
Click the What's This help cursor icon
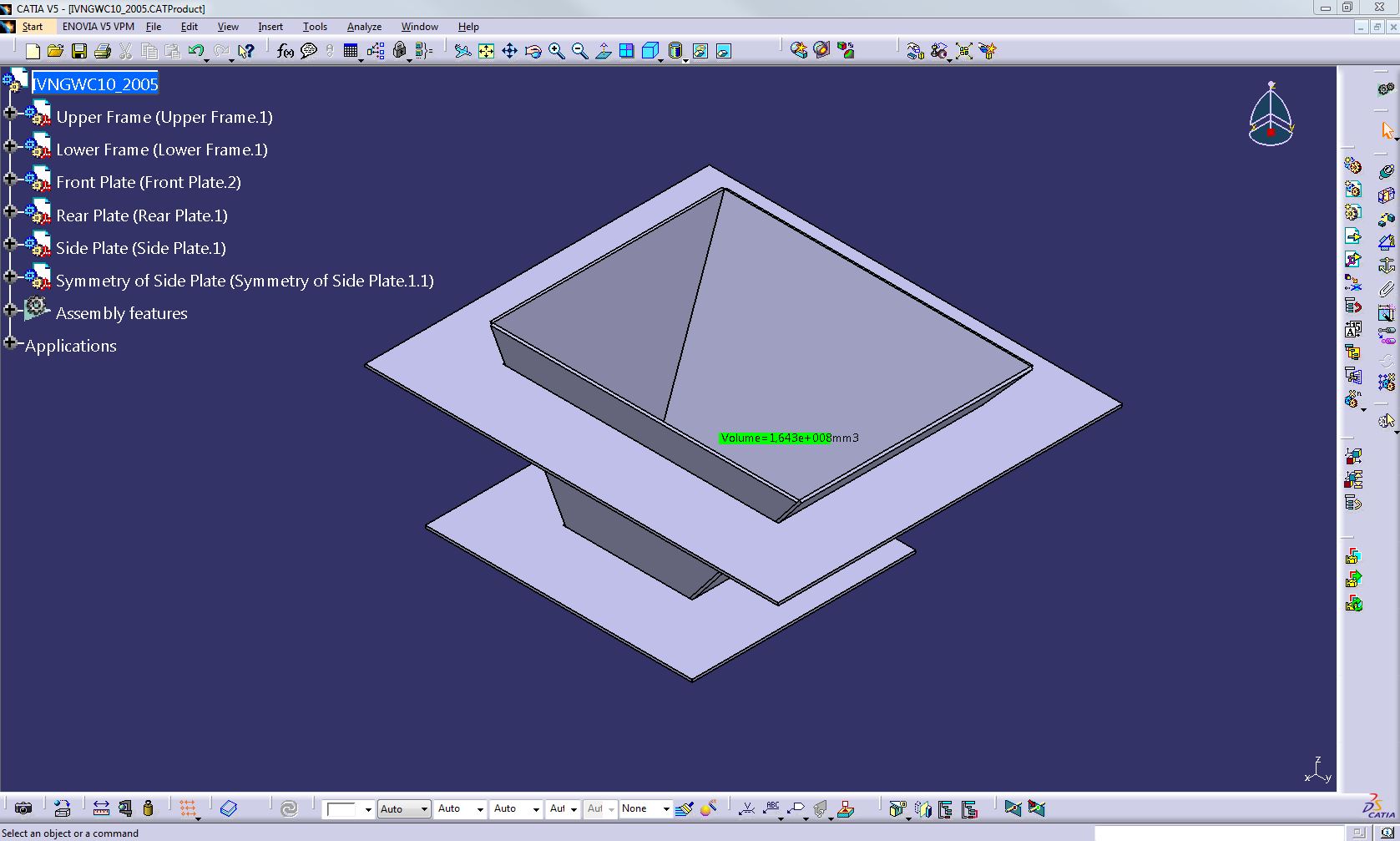click(x=245, y=52)
